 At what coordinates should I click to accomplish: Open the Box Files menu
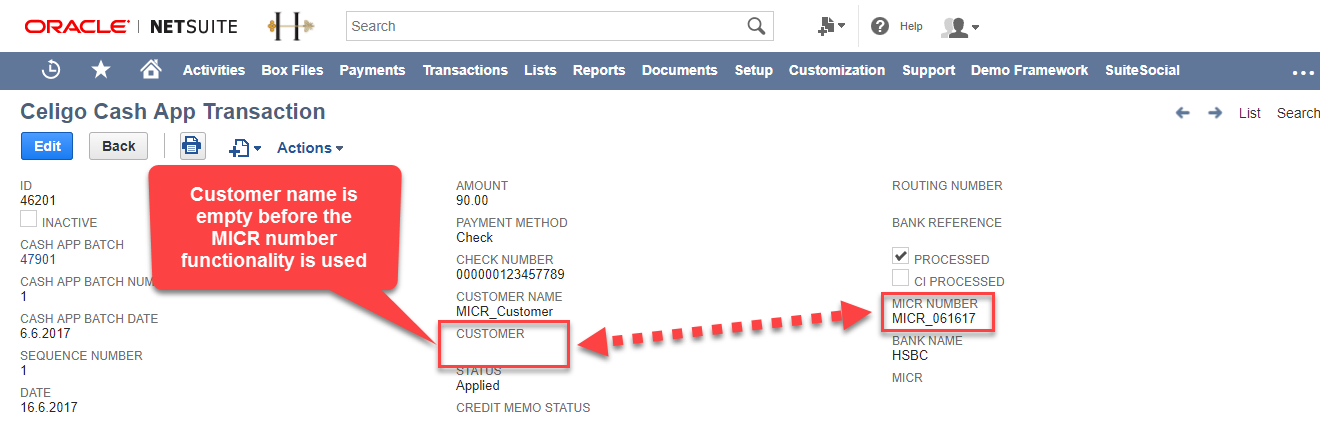[292, 70]
